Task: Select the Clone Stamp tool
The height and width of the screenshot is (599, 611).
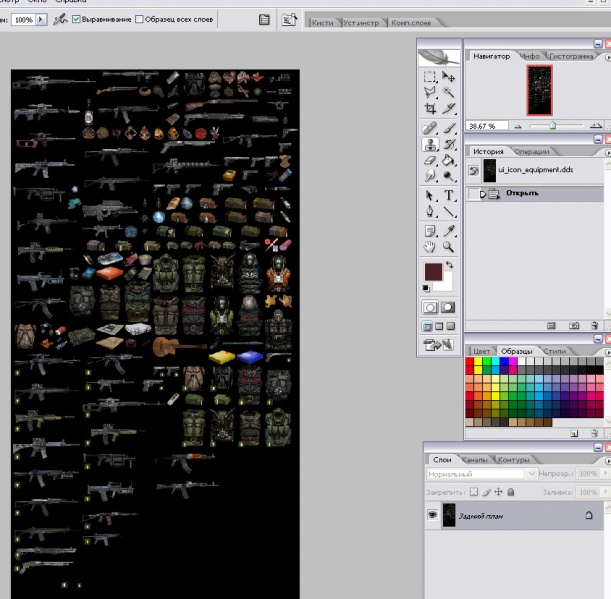Action: pyautogui.click(x=430, y=145)
